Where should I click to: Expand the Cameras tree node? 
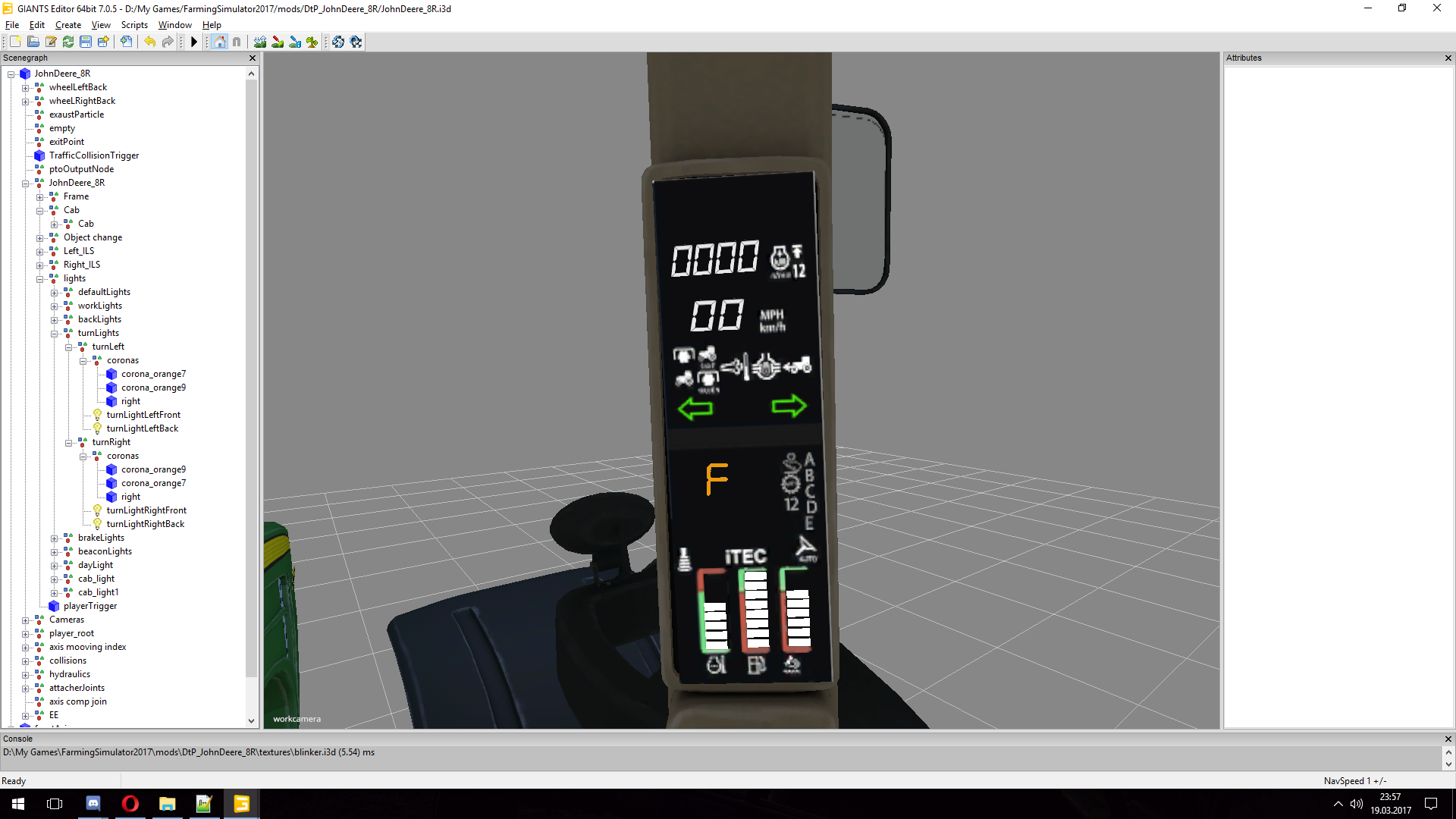(x=26, y=620)
